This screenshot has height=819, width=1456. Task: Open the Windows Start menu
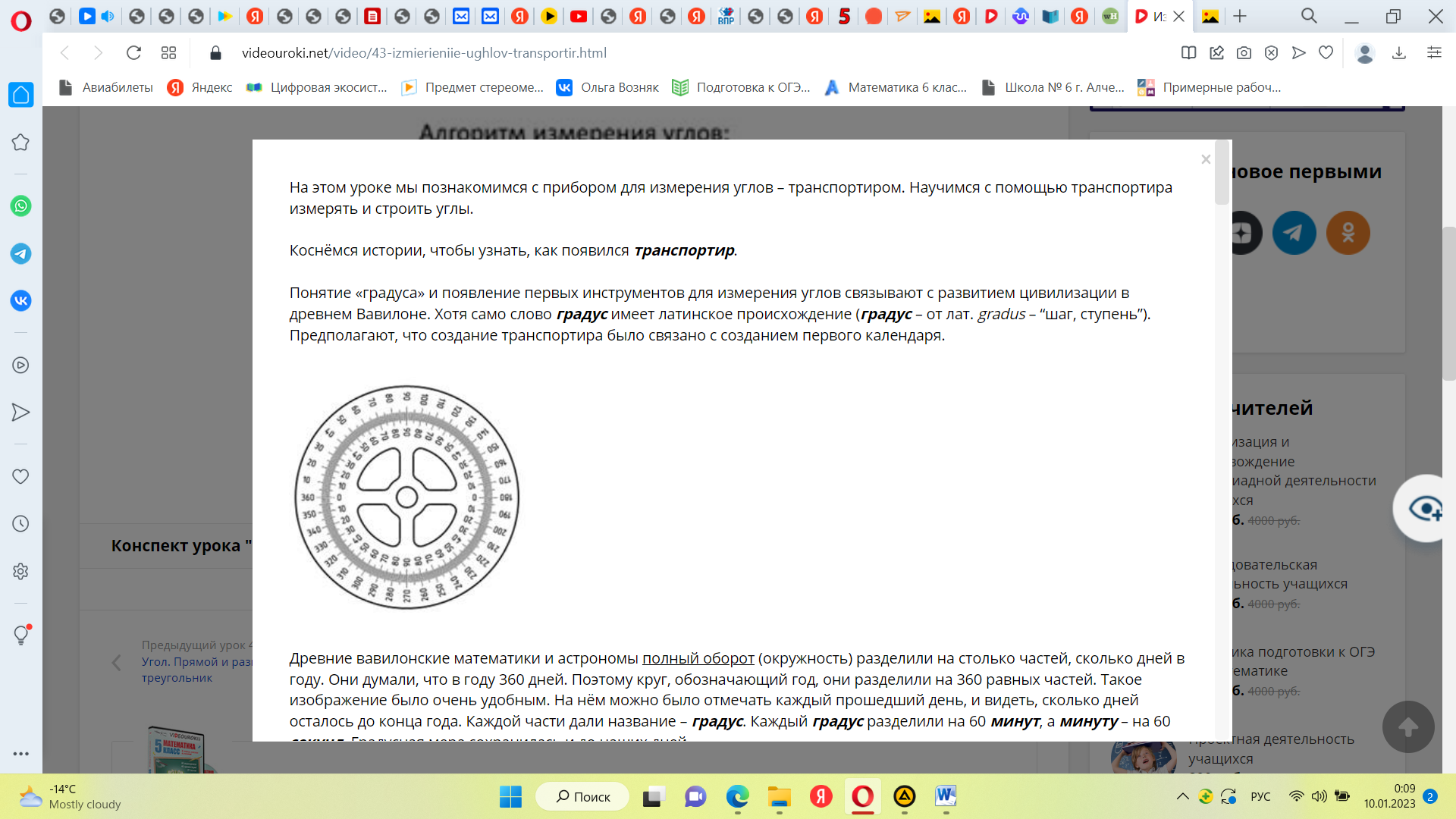tap(510, 797)
